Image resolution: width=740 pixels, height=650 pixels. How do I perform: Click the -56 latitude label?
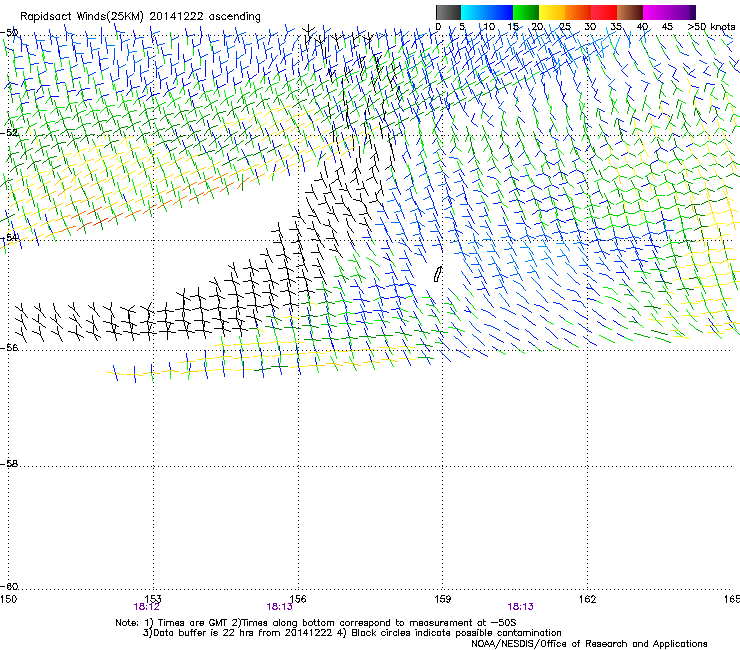(9, 347)
